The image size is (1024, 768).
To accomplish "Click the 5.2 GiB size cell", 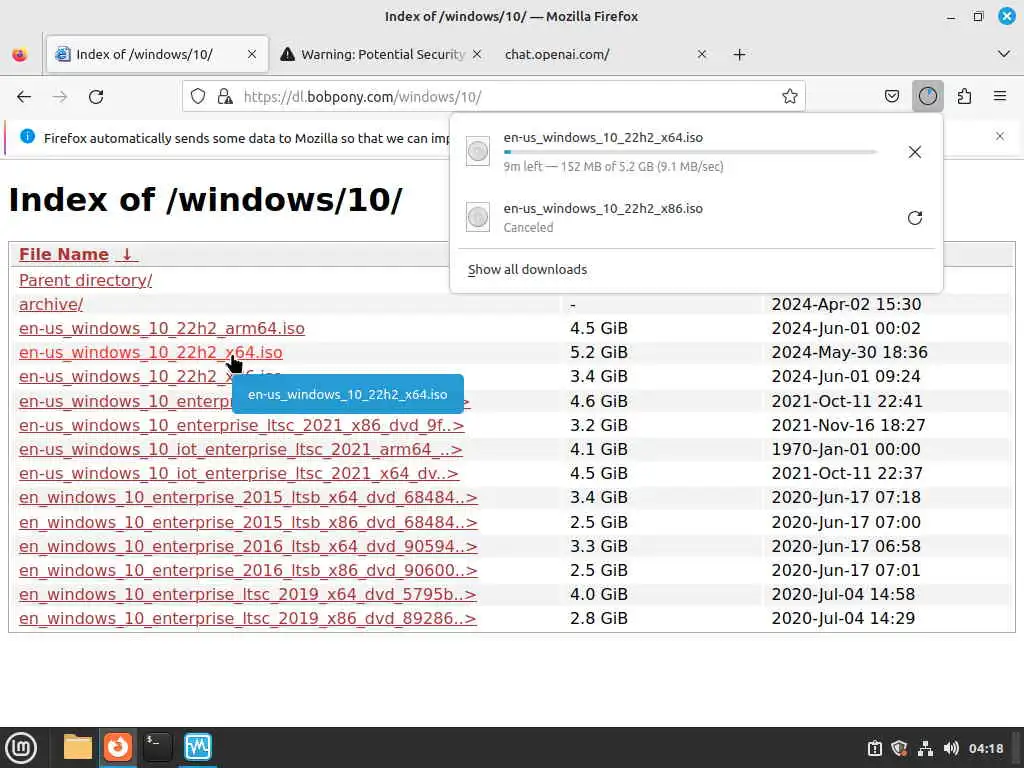I will (x=599, y=353).
